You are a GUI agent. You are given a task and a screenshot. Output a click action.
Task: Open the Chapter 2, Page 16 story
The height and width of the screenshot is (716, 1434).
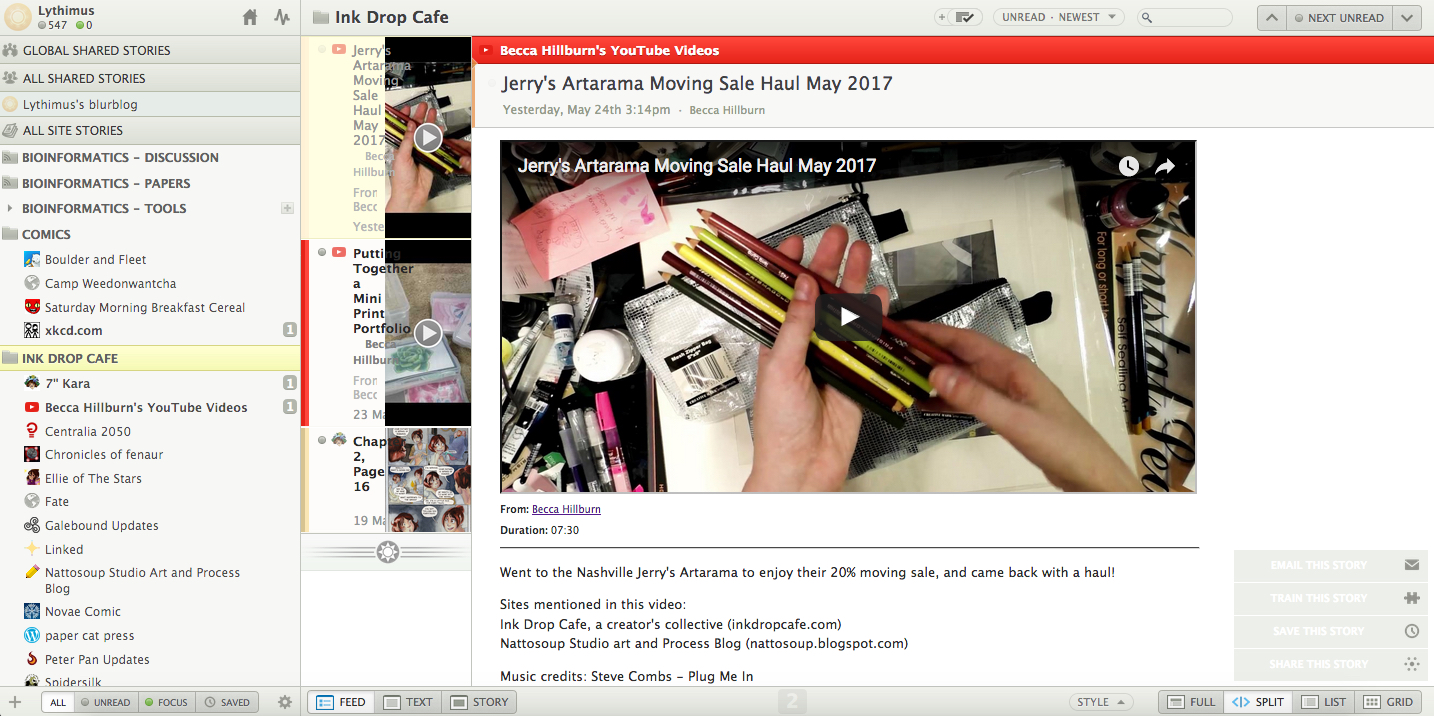tap(386, 480)
